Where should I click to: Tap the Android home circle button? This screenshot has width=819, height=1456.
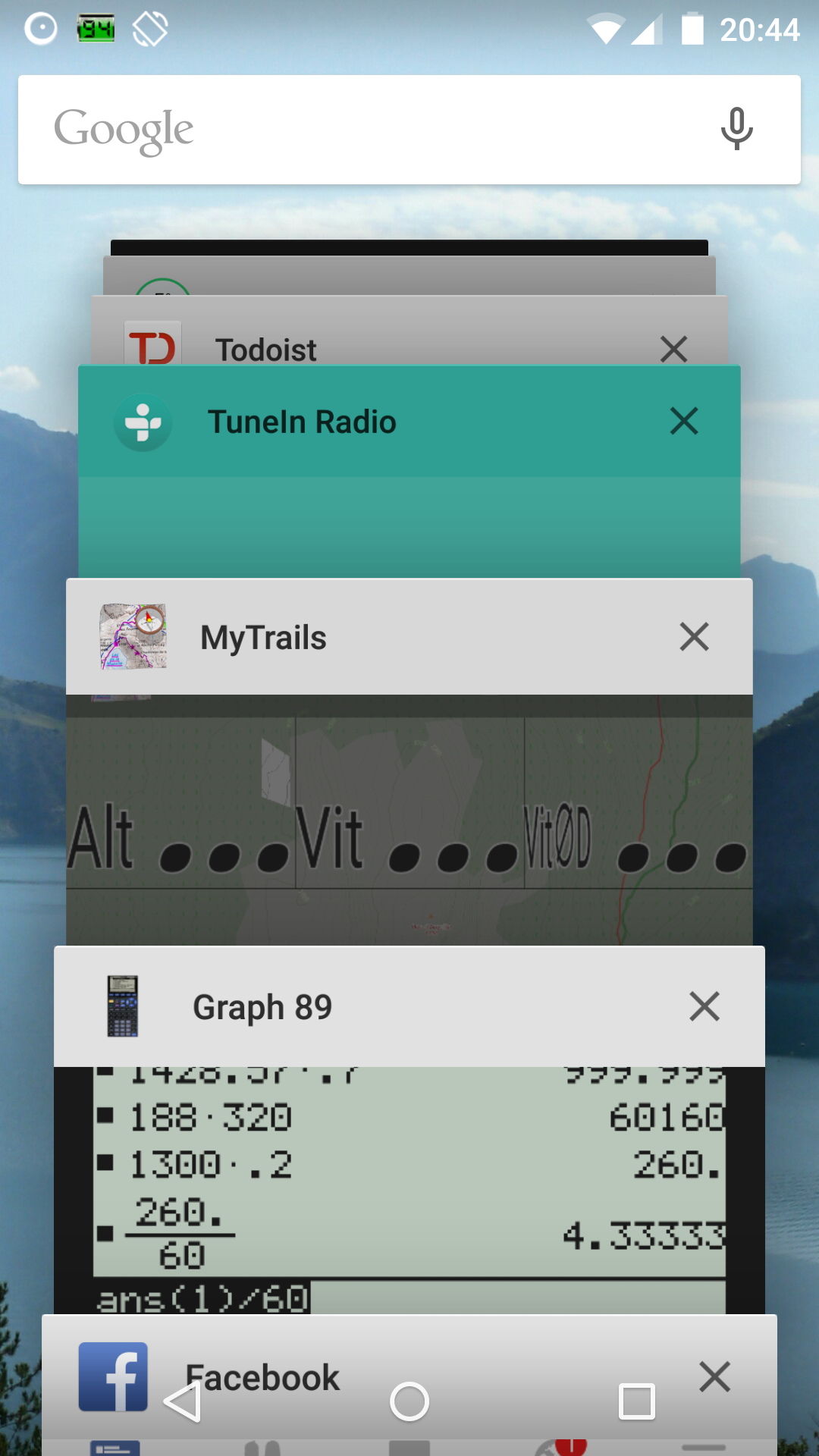click(409, 1401)
